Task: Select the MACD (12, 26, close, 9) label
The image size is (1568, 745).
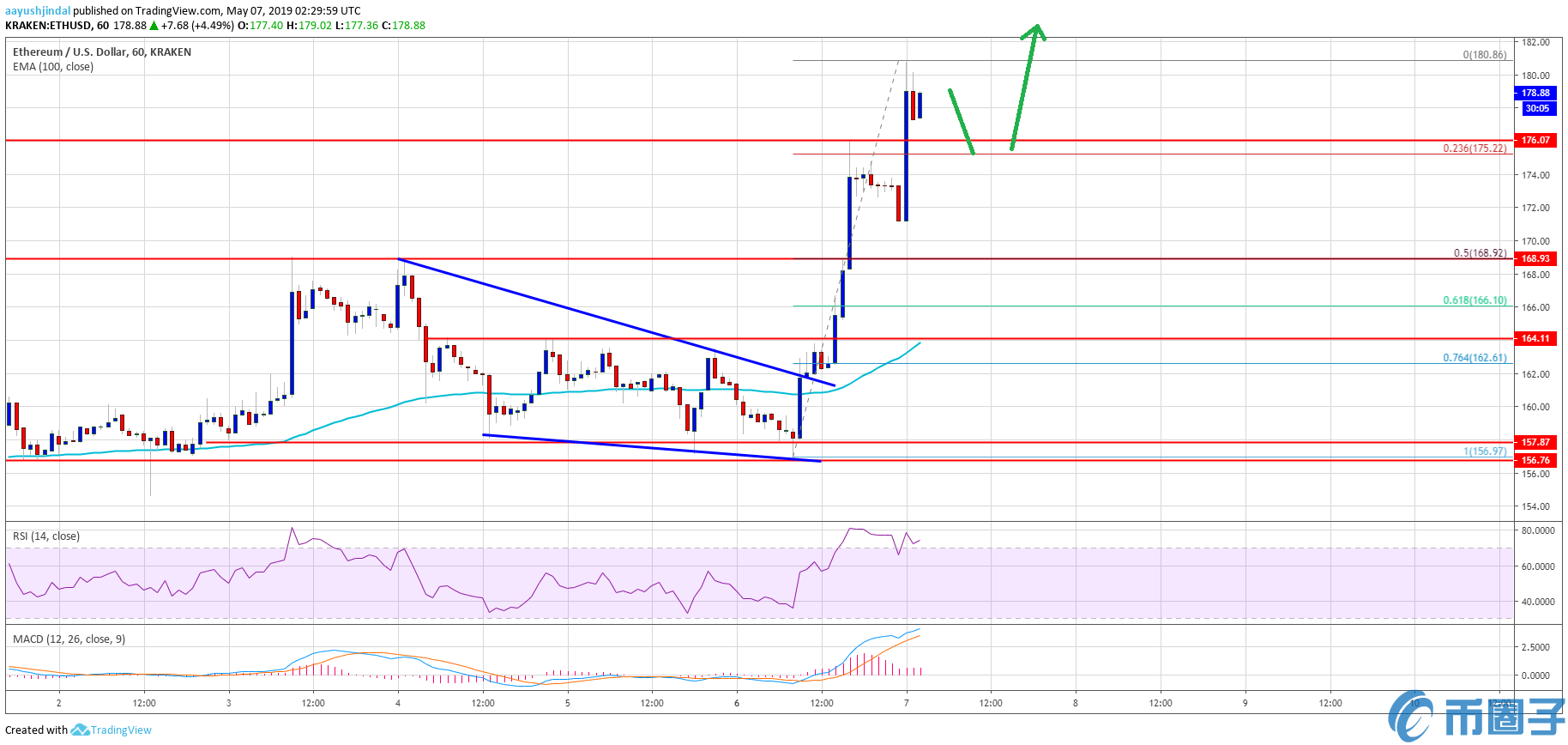Action: [x=69, y=639]
